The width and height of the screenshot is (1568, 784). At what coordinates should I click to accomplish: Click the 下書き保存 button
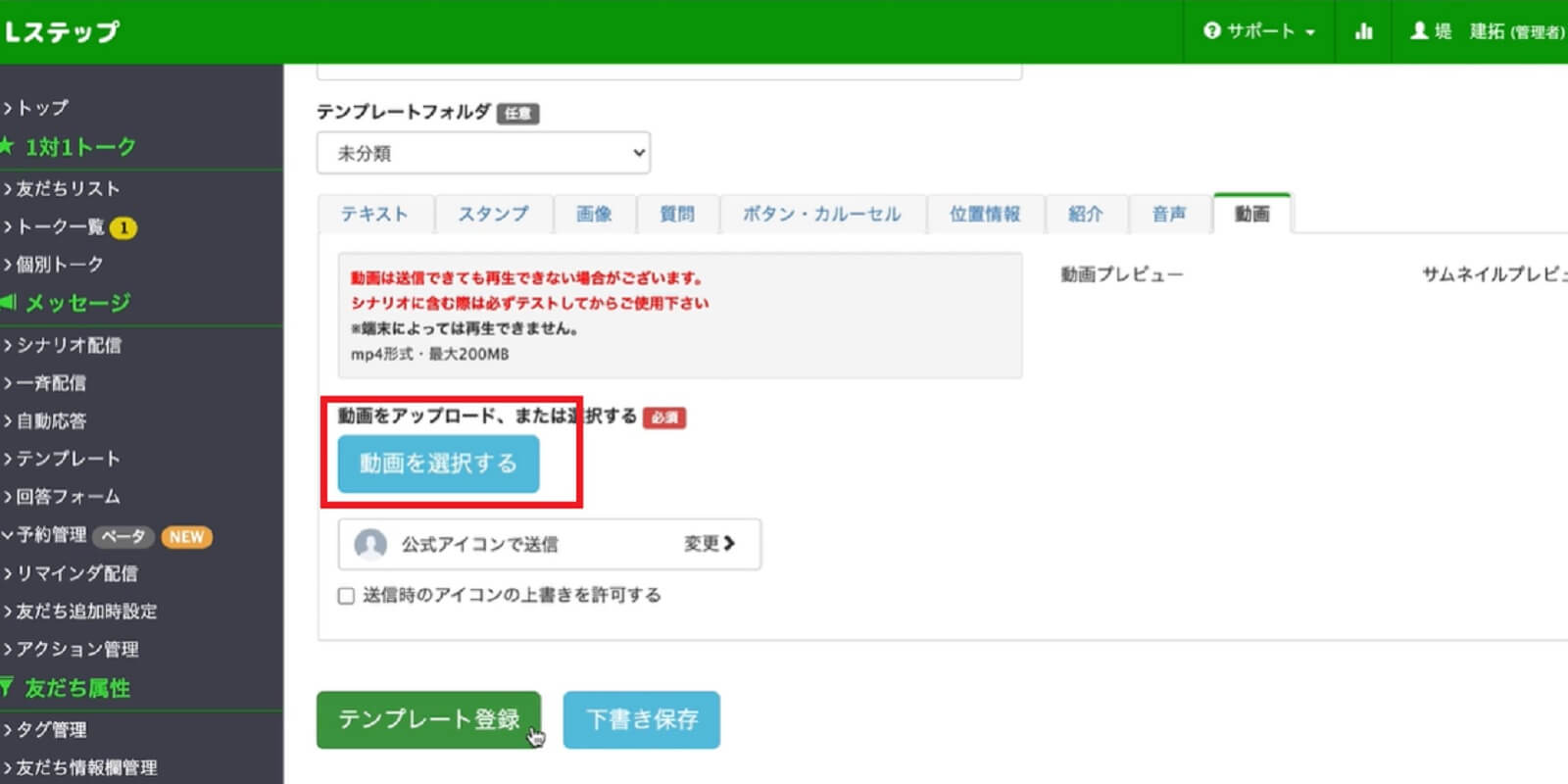[642, 719]
